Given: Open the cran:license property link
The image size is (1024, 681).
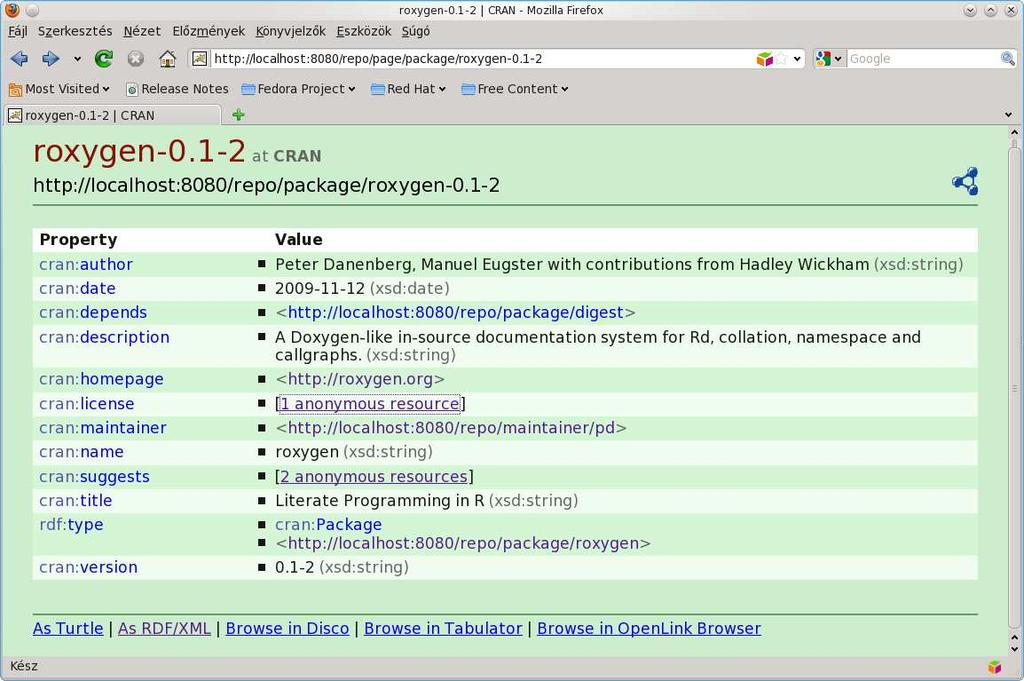Looking at the screenshot, I should (x=86, y=404).
